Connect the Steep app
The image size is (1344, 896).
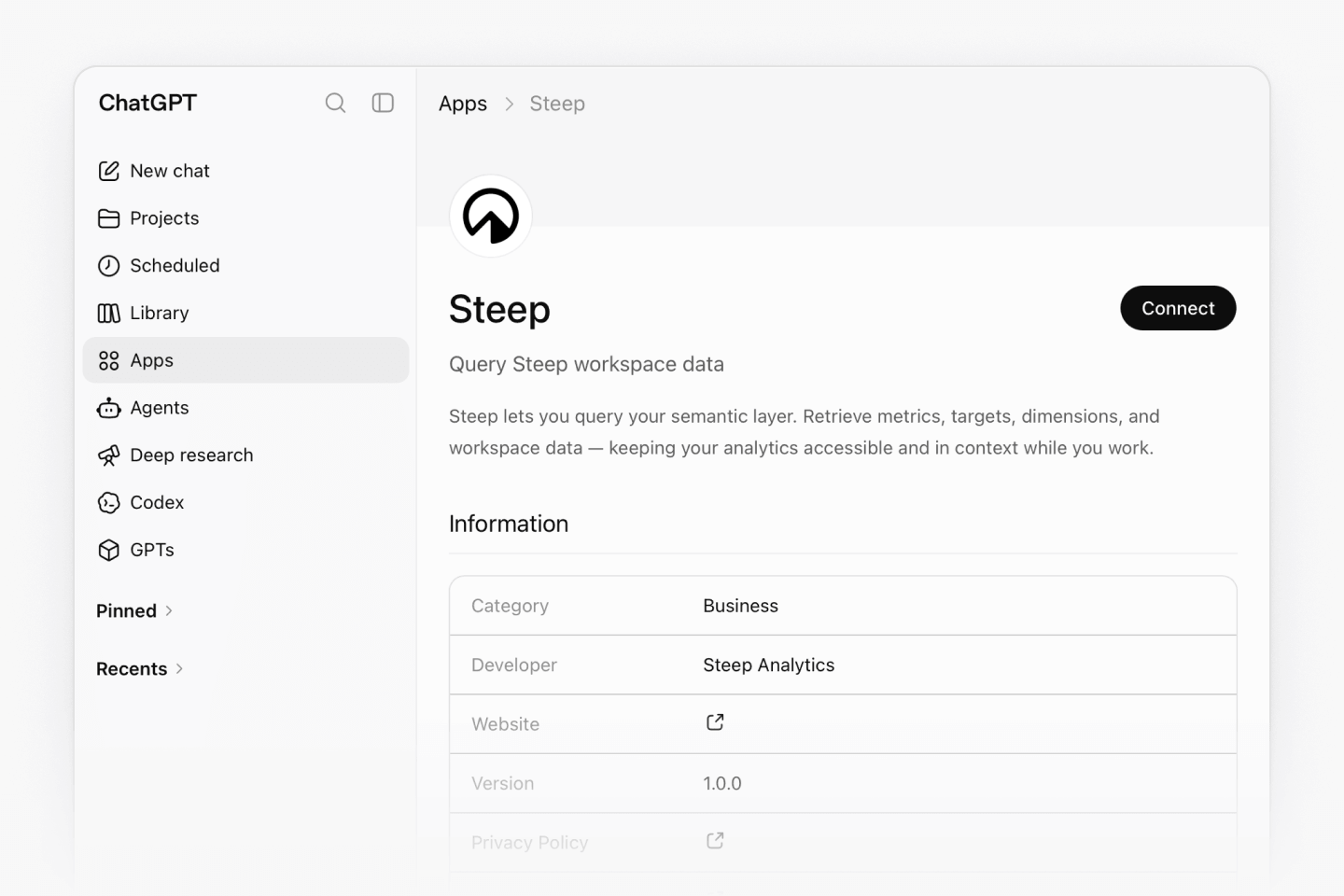coord(1178,308)
